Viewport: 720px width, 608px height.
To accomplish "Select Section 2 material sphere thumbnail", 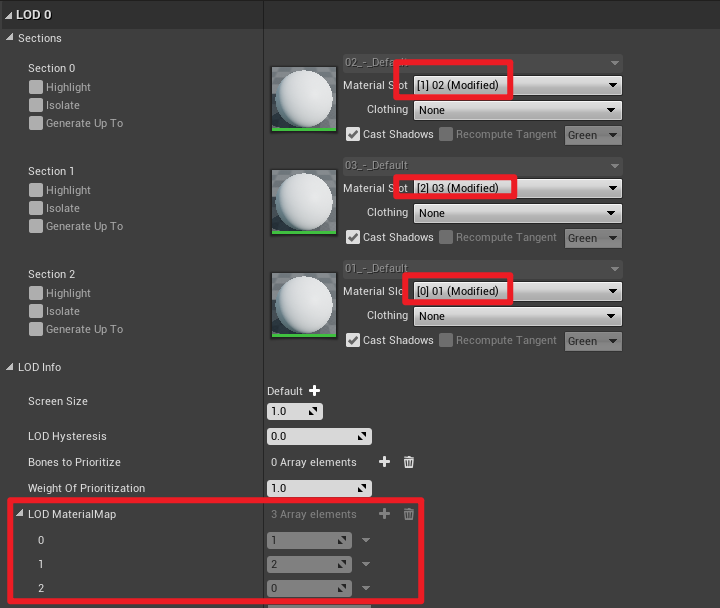I will [304, 304].
